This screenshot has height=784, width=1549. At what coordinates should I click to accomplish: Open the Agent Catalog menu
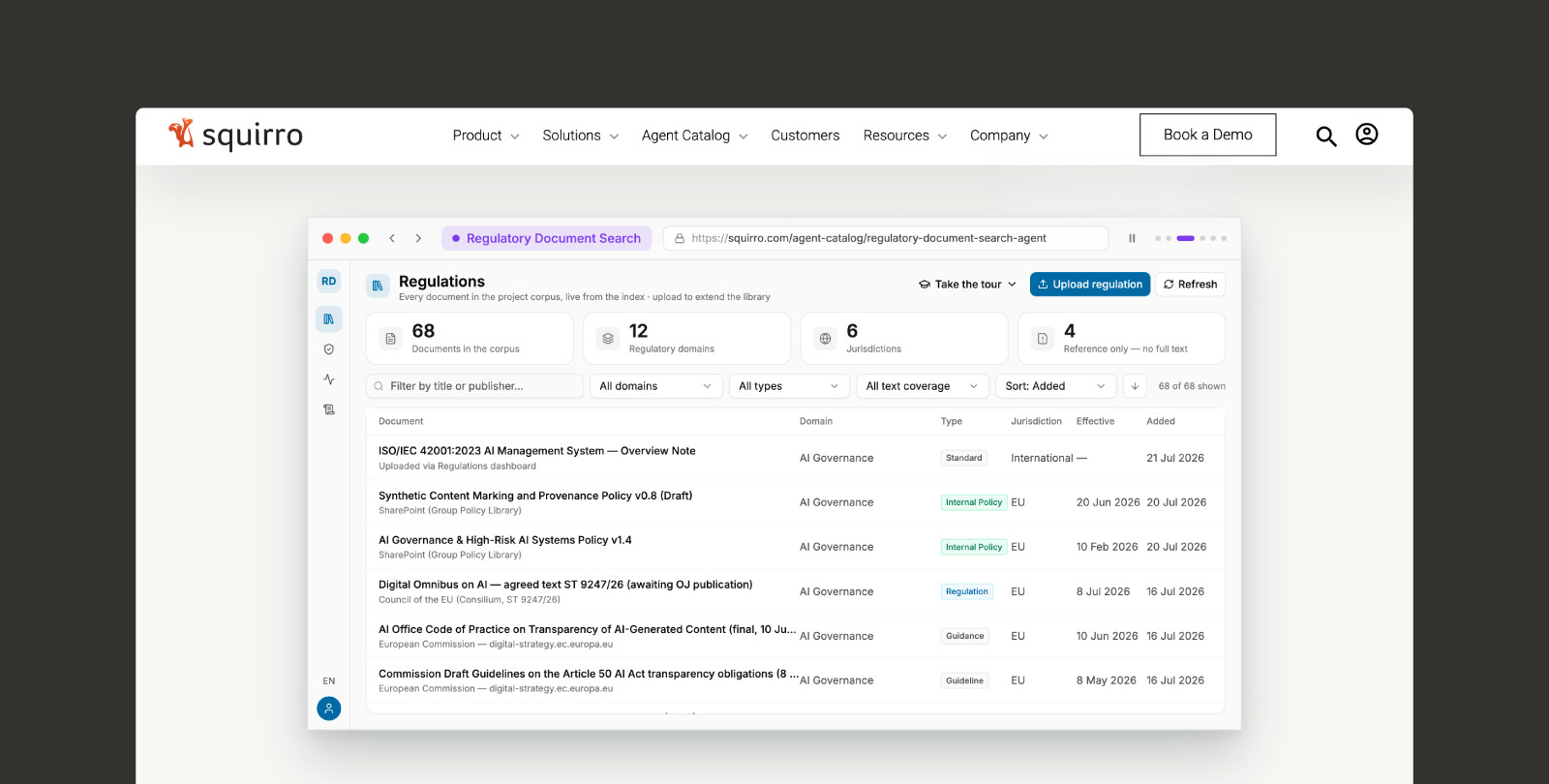(695, 136)
